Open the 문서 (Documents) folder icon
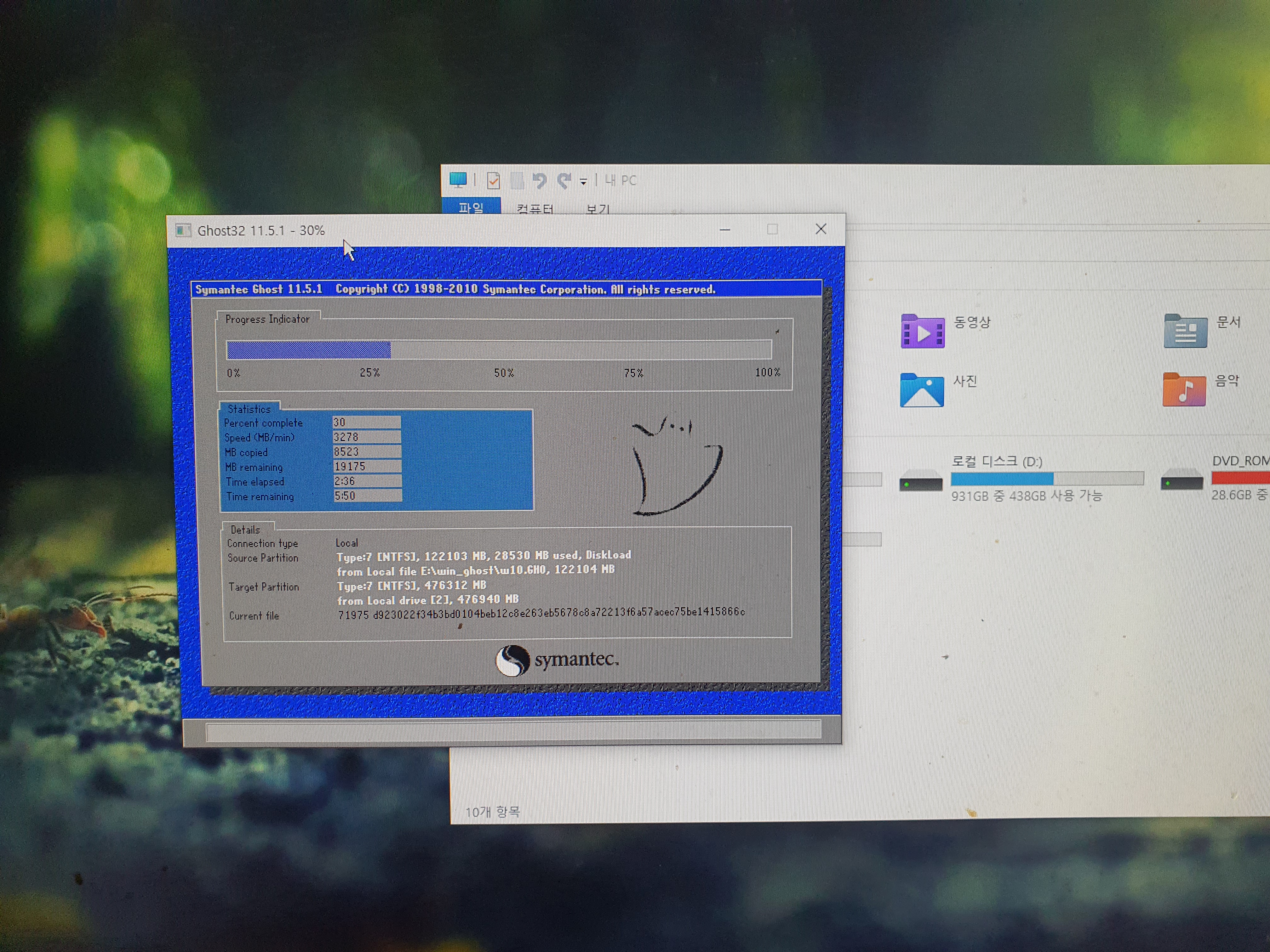Viewport: 1270px width, 952px height. click(1185, 331)
